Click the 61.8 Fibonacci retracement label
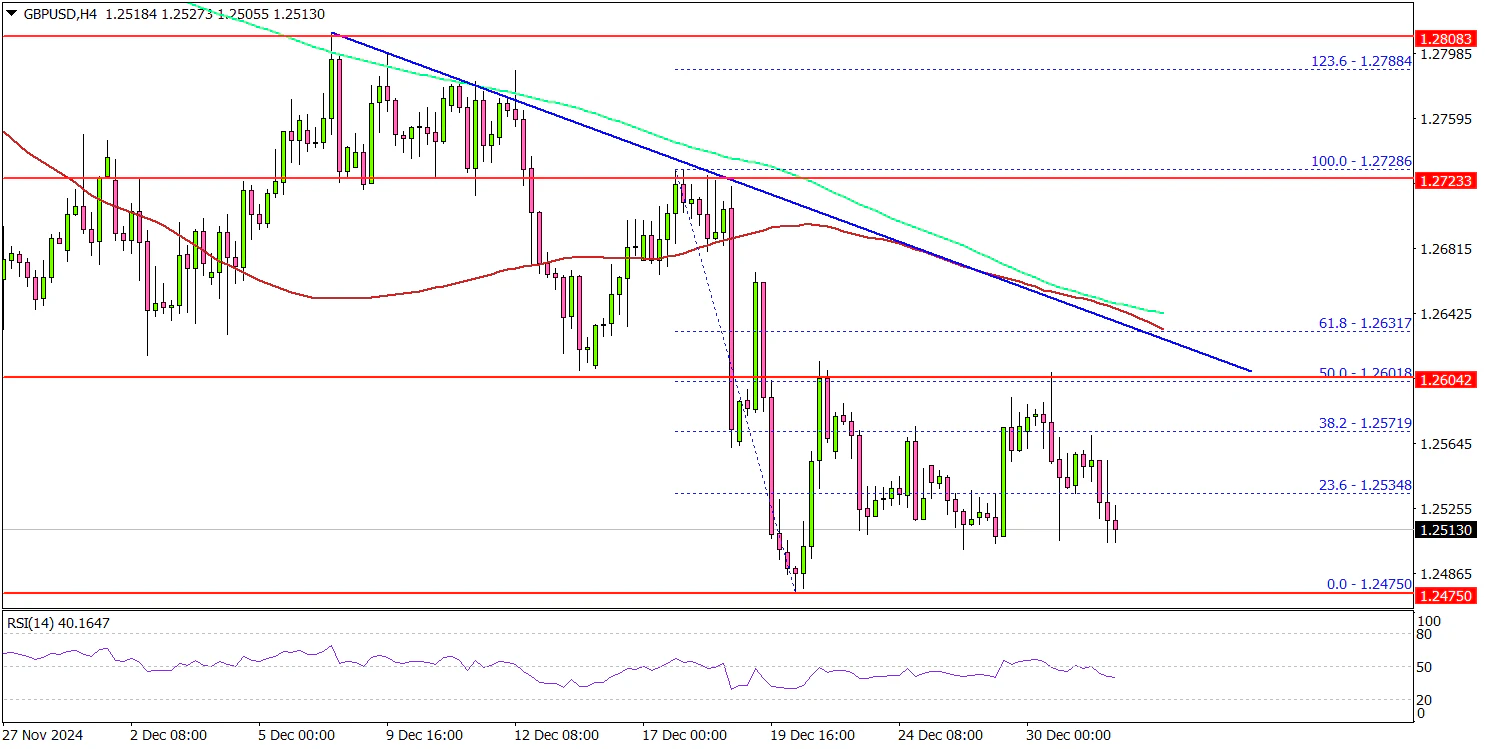The width and height of the screenshot is (1485, 749). 1364,323
